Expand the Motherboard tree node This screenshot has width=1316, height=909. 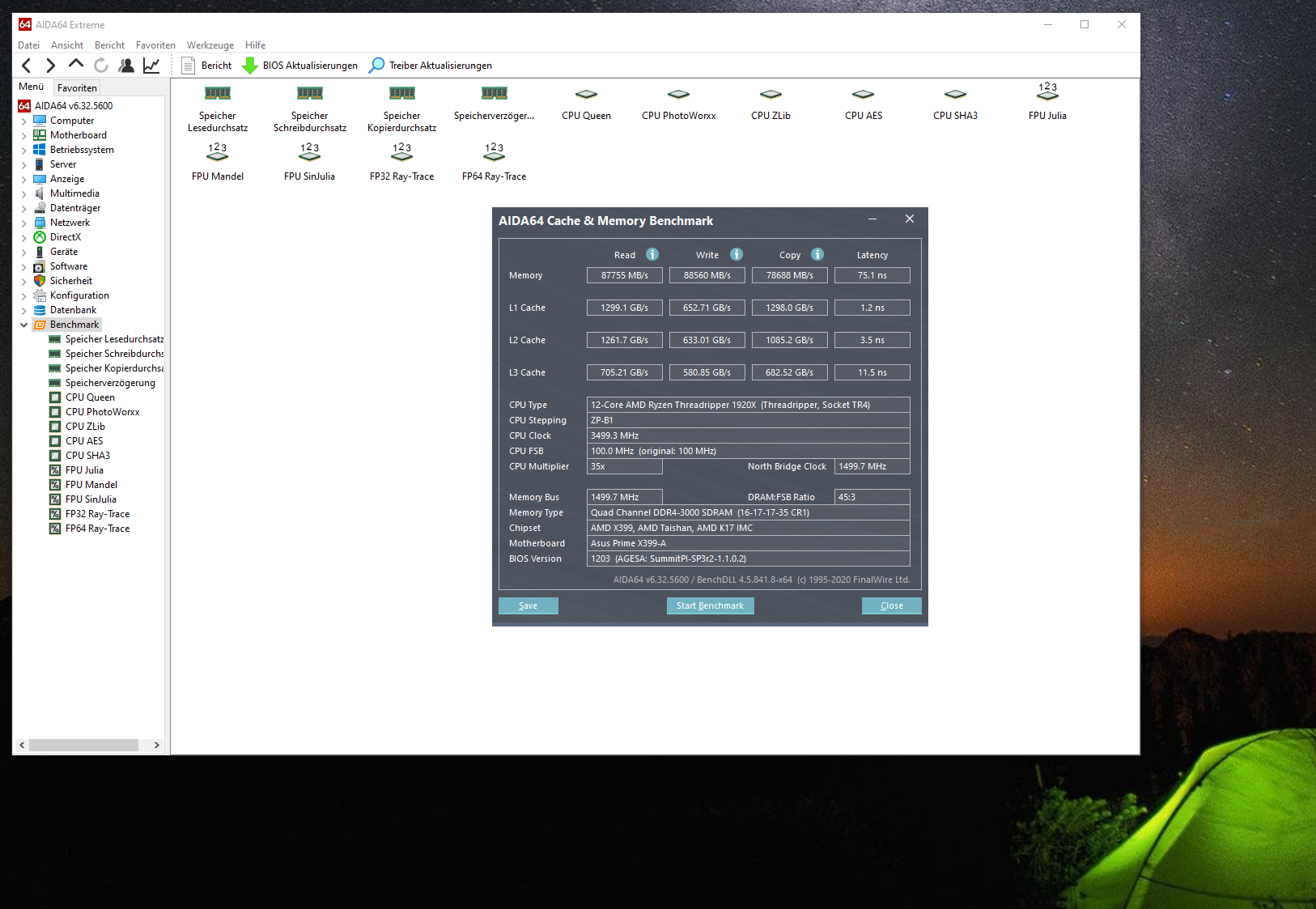click(24, 136)
